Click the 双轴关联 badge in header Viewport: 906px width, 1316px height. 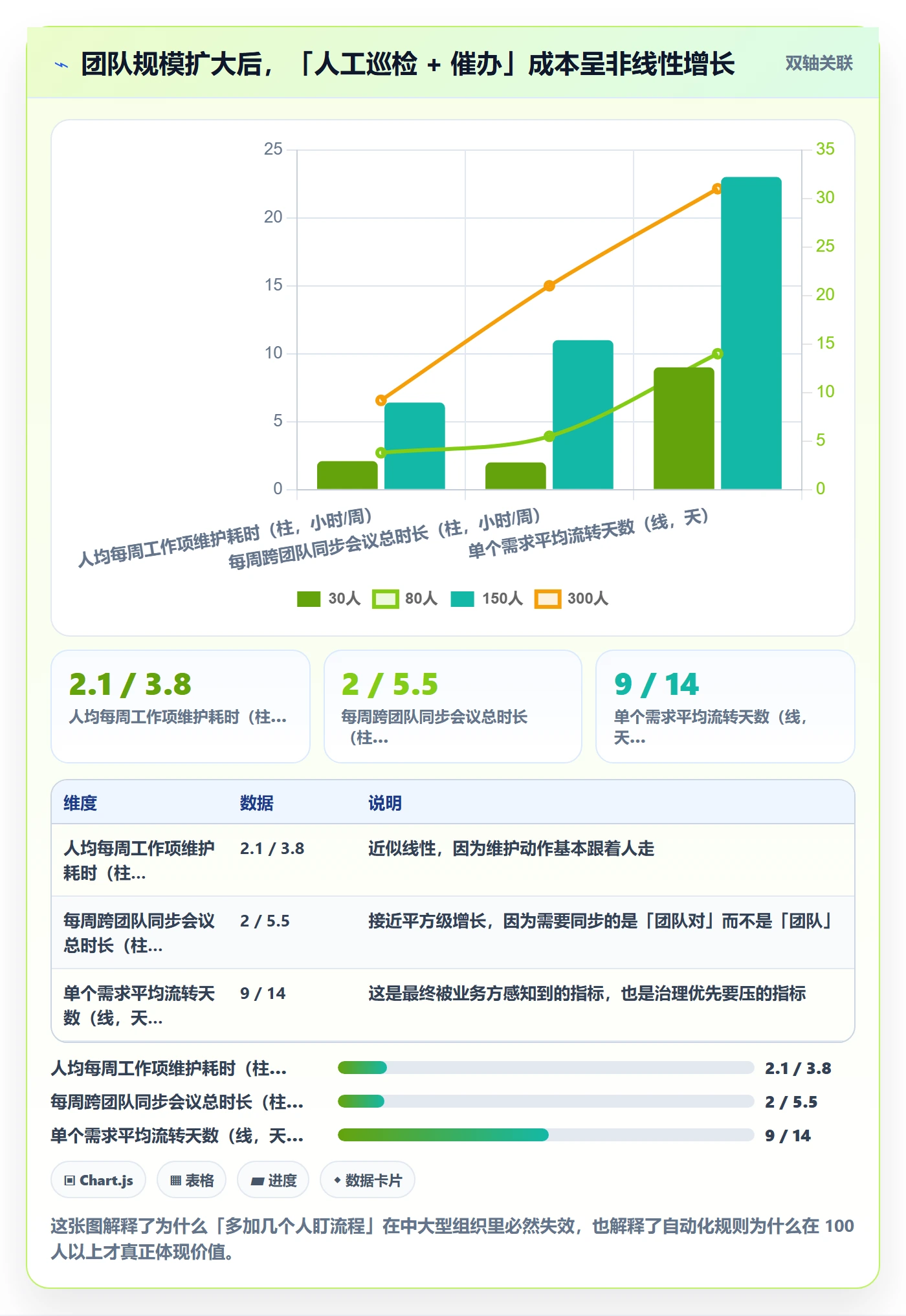click(x=819, y=63)
